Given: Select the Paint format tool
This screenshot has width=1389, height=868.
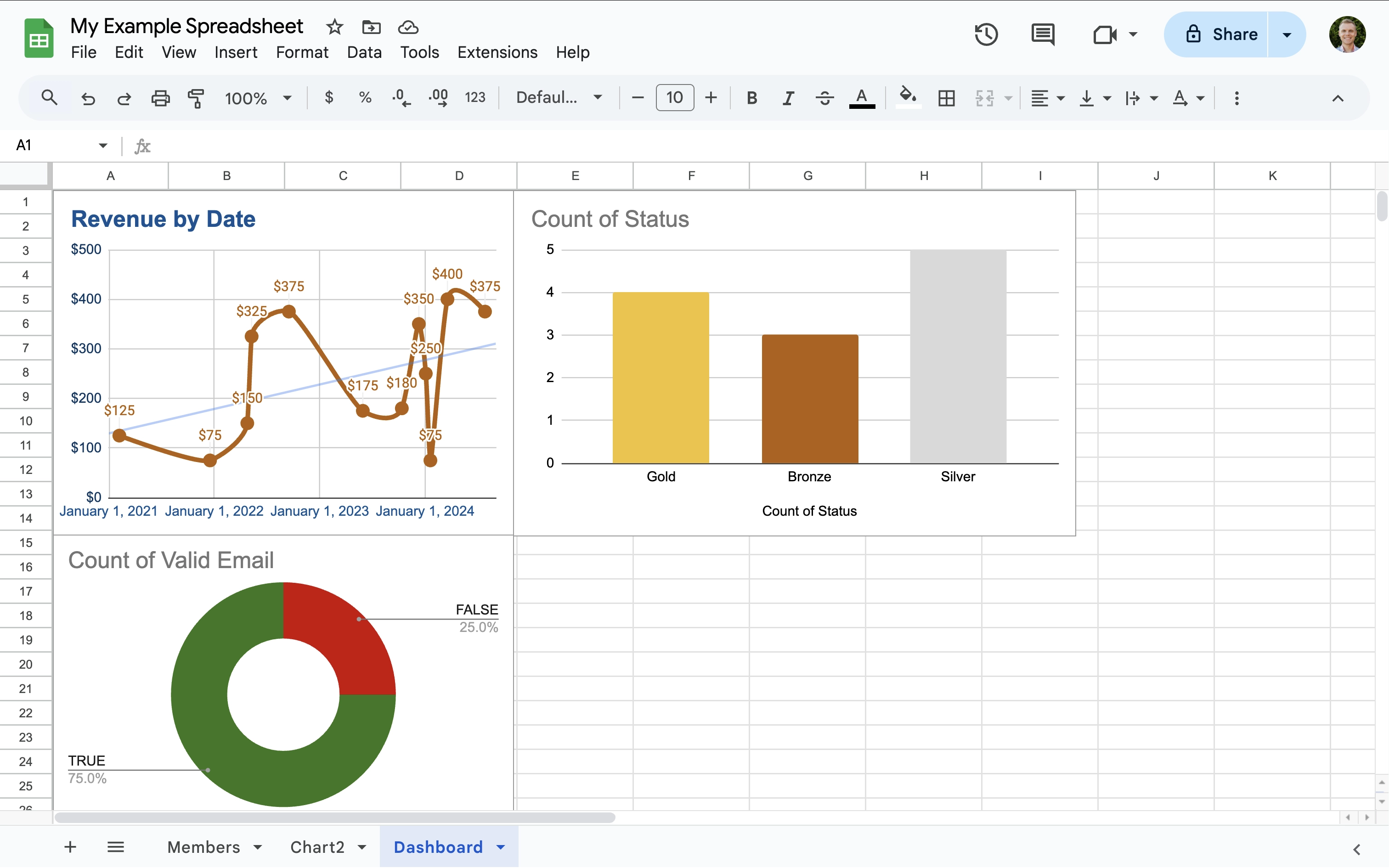Looking at the screenshot, I should point(196,97).
